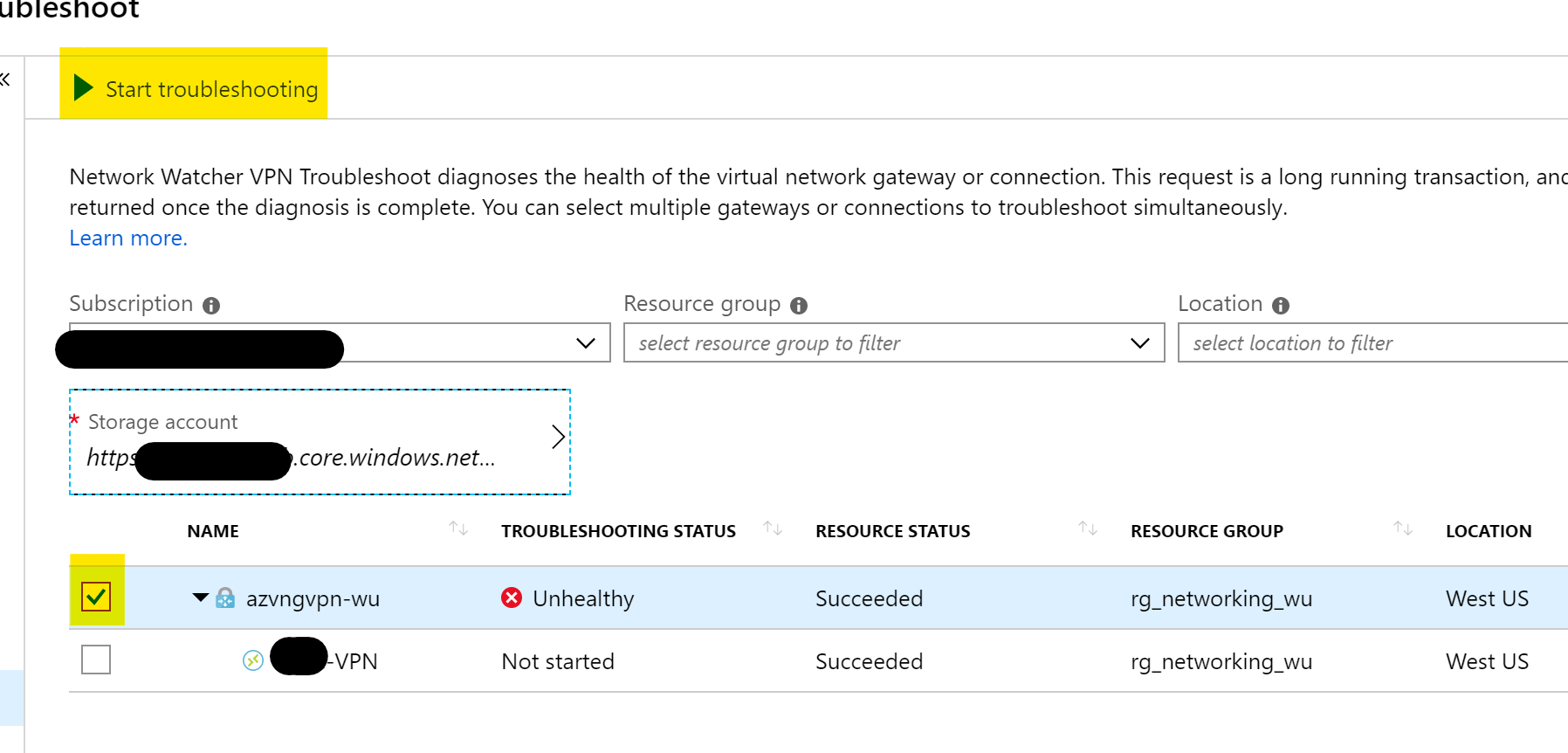
Task: Click the azvngvpn-wu gateway icon
Action: coord(225,598)
